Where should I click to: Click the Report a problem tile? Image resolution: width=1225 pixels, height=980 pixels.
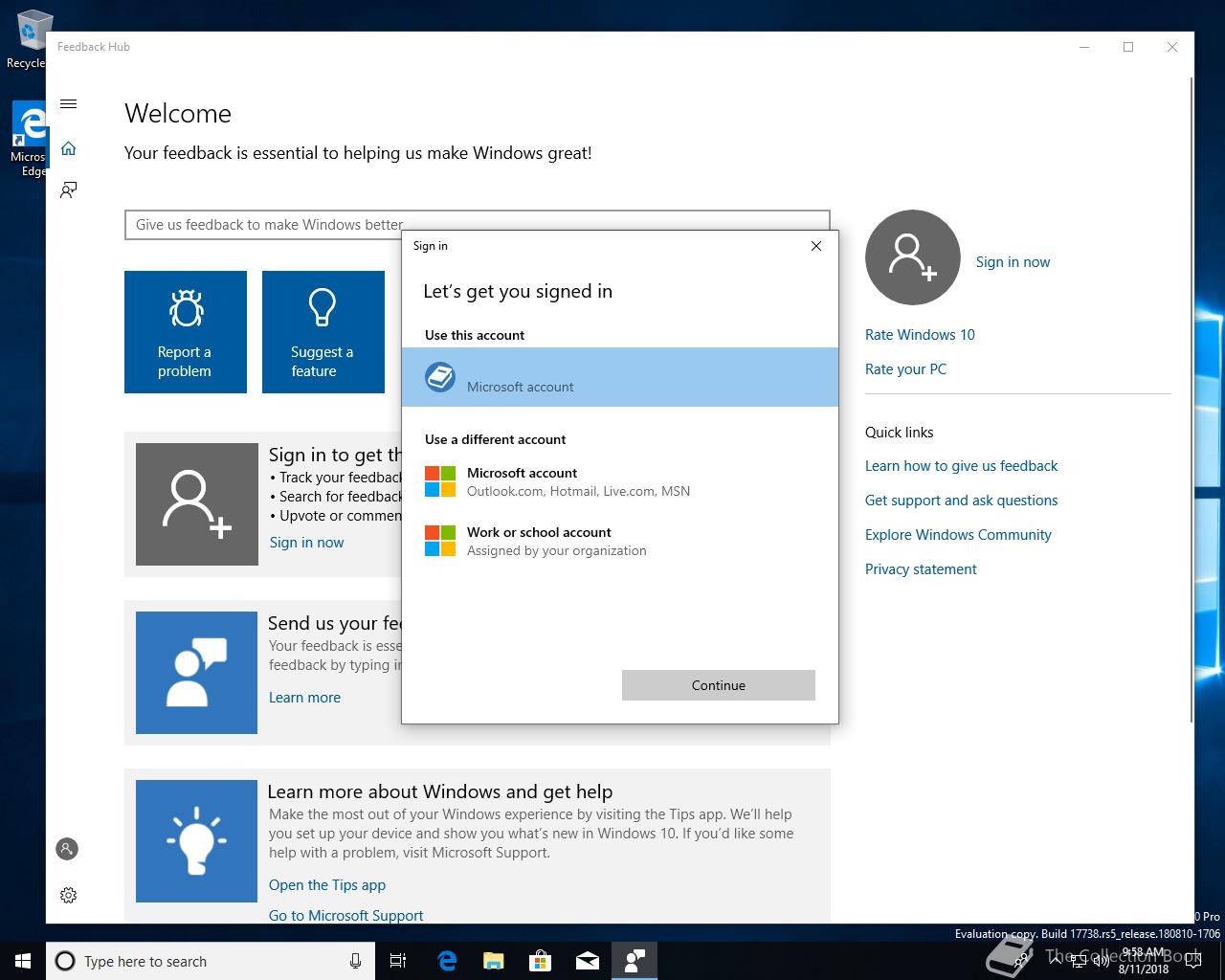coord(186,332)
